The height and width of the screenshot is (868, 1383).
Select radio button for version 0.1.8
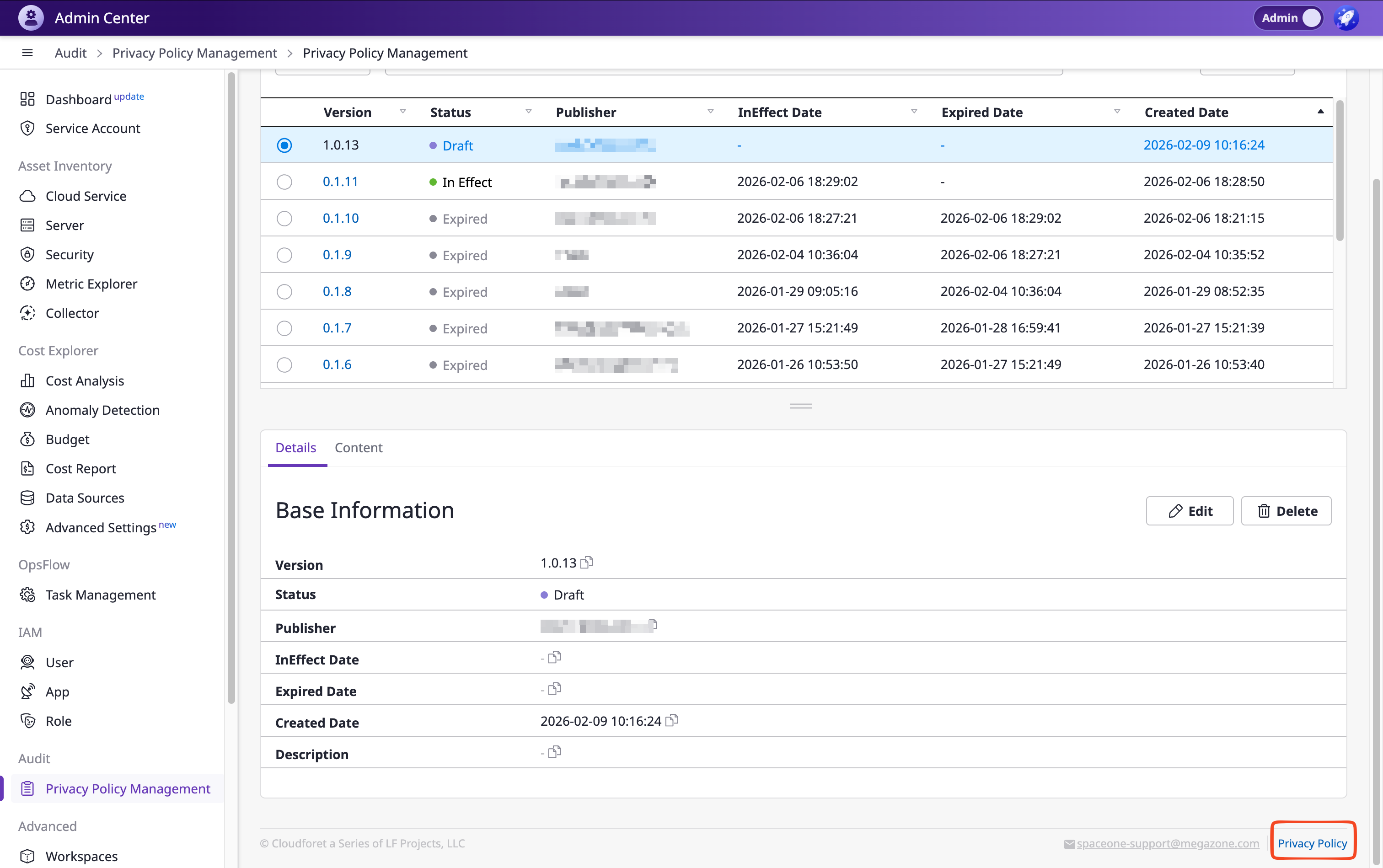pyautogui.click(x=284, y=292)
